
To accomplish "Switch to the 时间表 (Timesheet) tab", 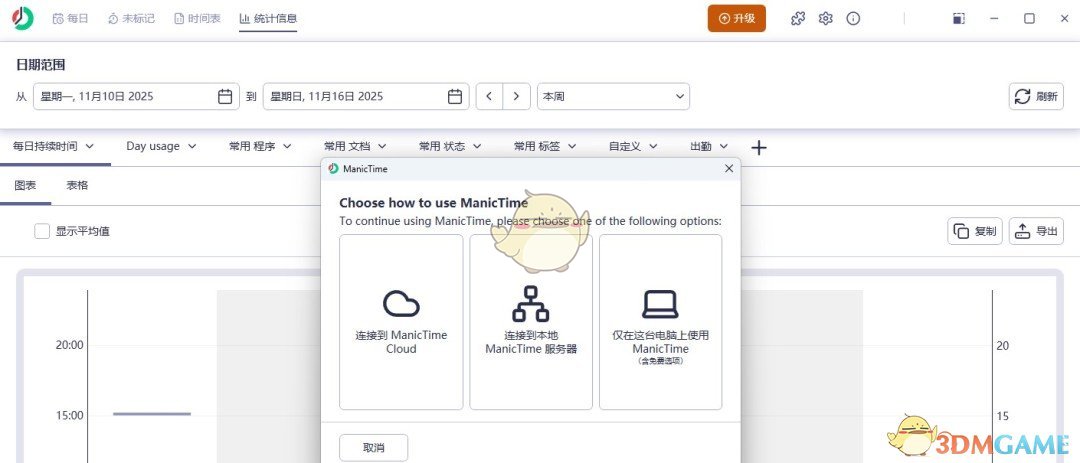I will pos(197,19).
